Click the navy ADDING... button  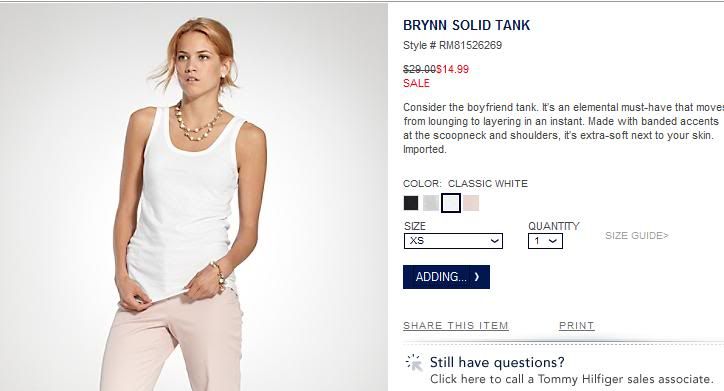tap(446, 277)
